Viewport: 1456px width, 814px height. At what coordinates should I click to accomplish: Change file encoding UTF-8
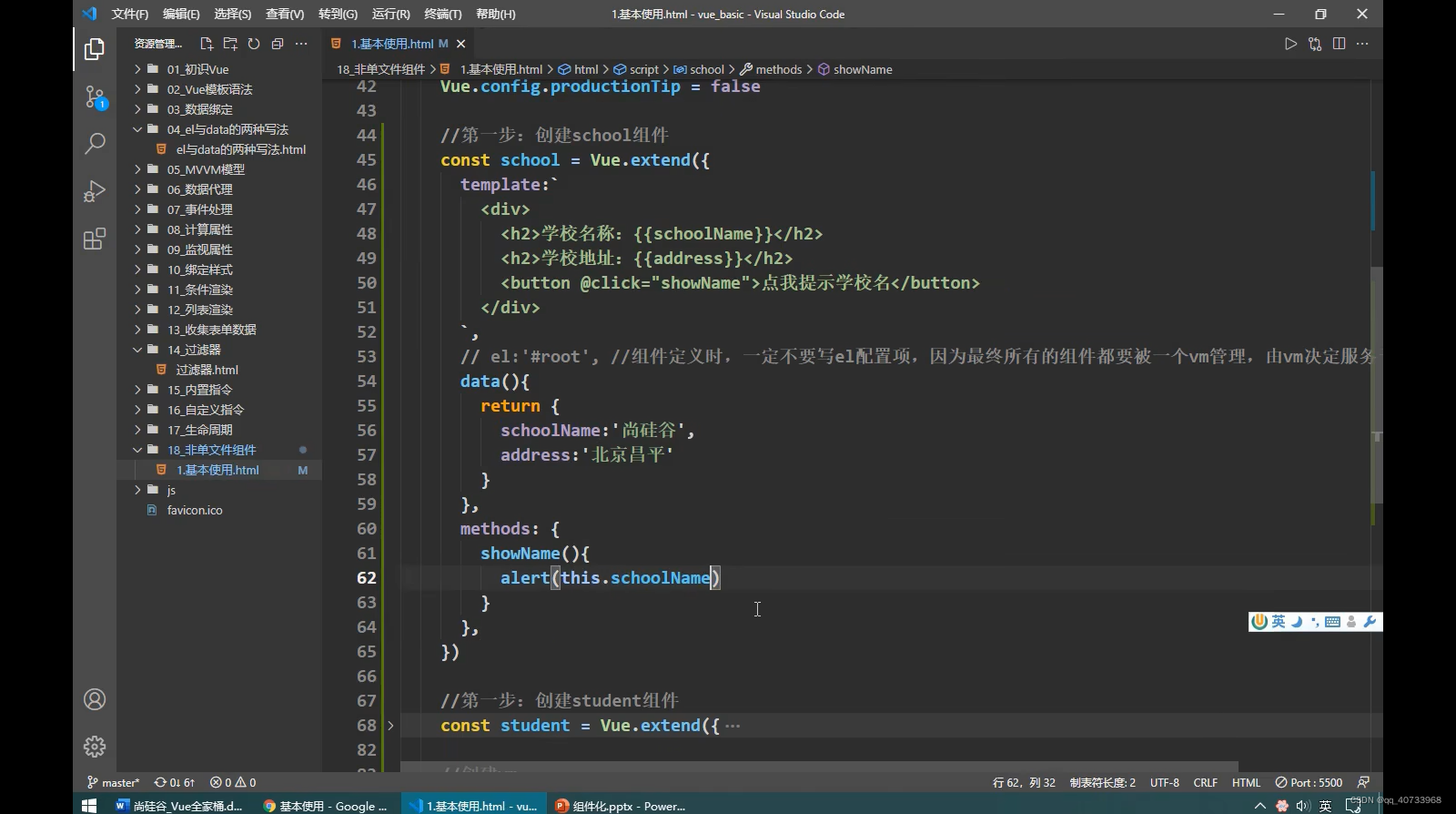click(1164, 782)
